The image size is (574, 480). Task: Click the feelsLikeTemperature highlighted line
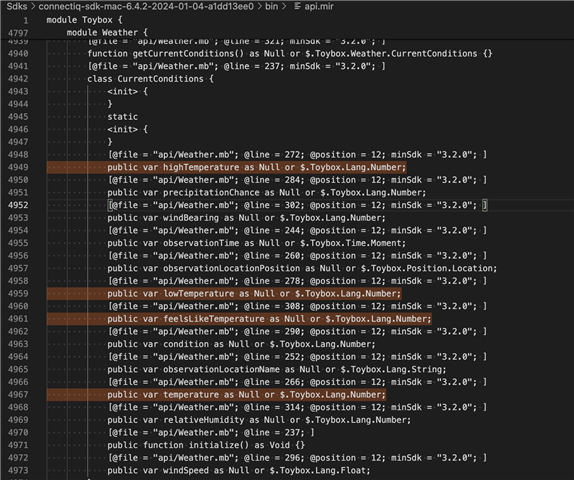269,319
